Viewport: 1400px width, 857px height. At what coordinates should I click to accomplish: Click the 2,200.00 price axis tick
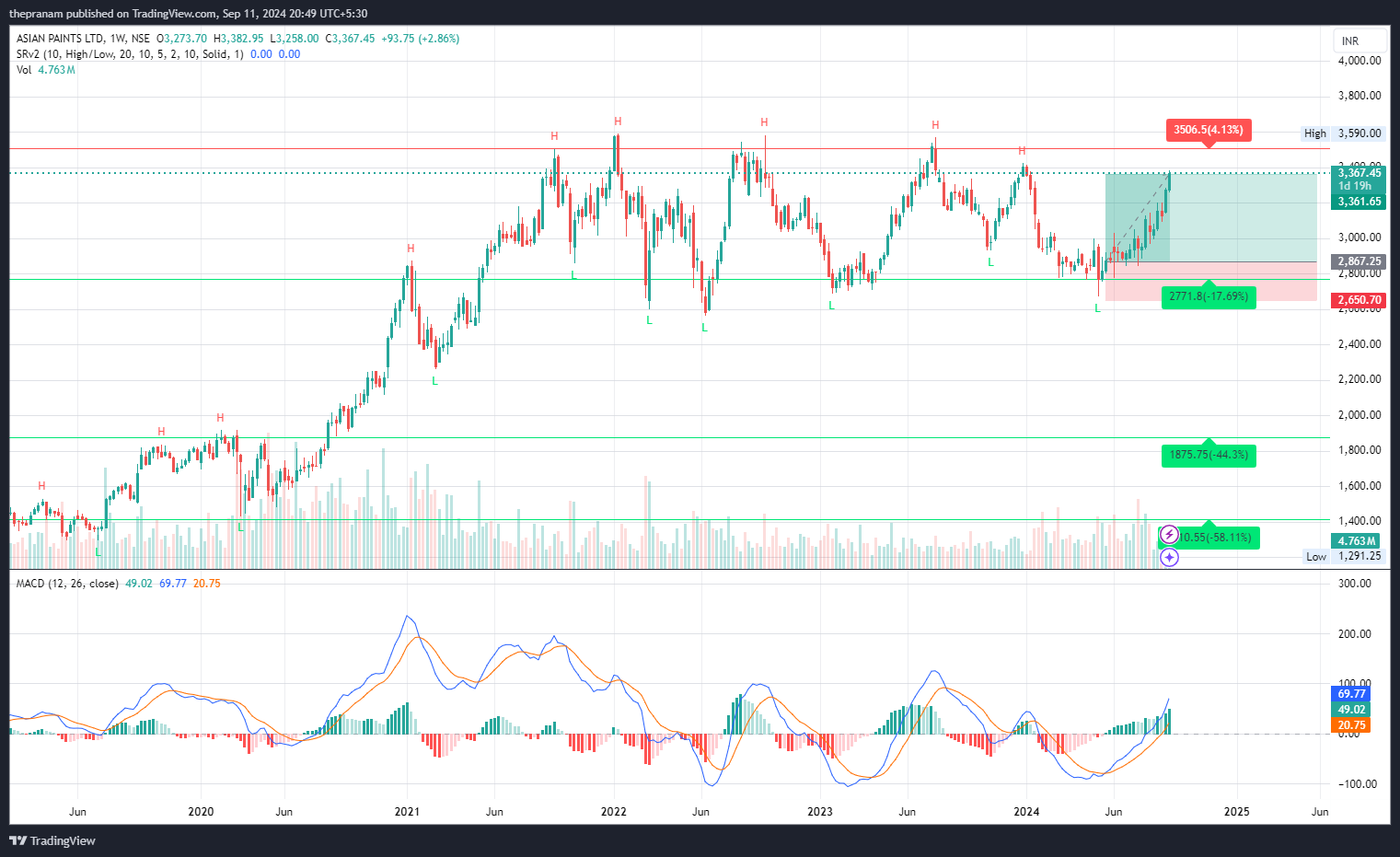tap(1359, 379)
